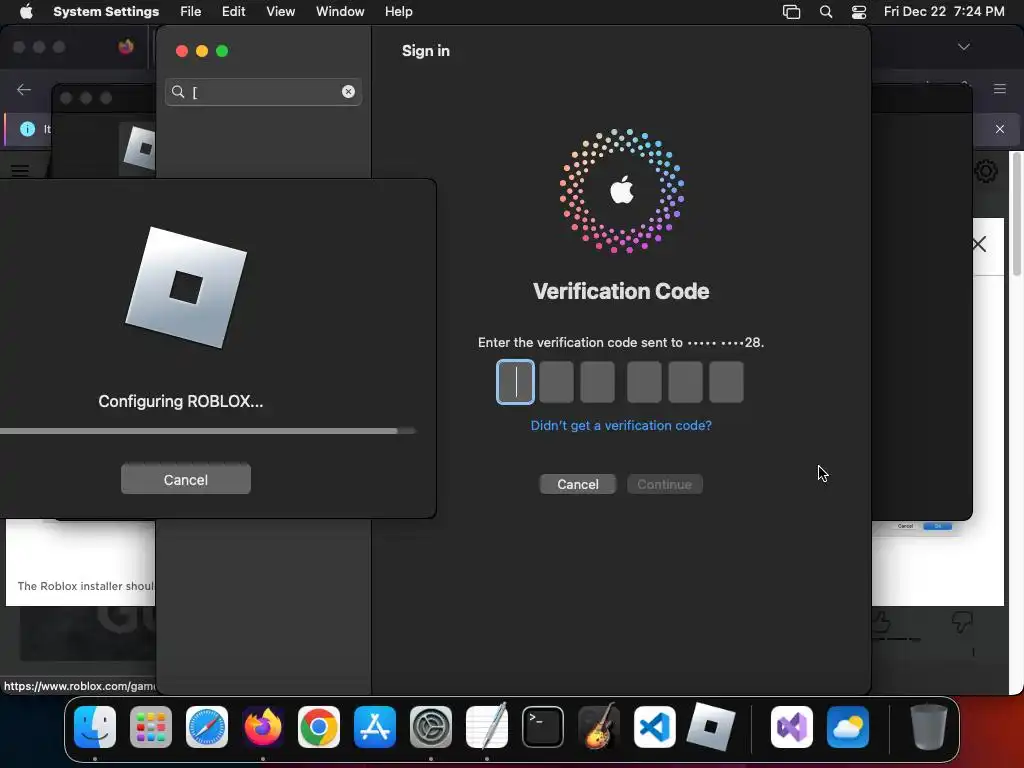Open Control Center from the menu bar
This screenshot has width=1024, height=768.
click(x=859, y=12)
